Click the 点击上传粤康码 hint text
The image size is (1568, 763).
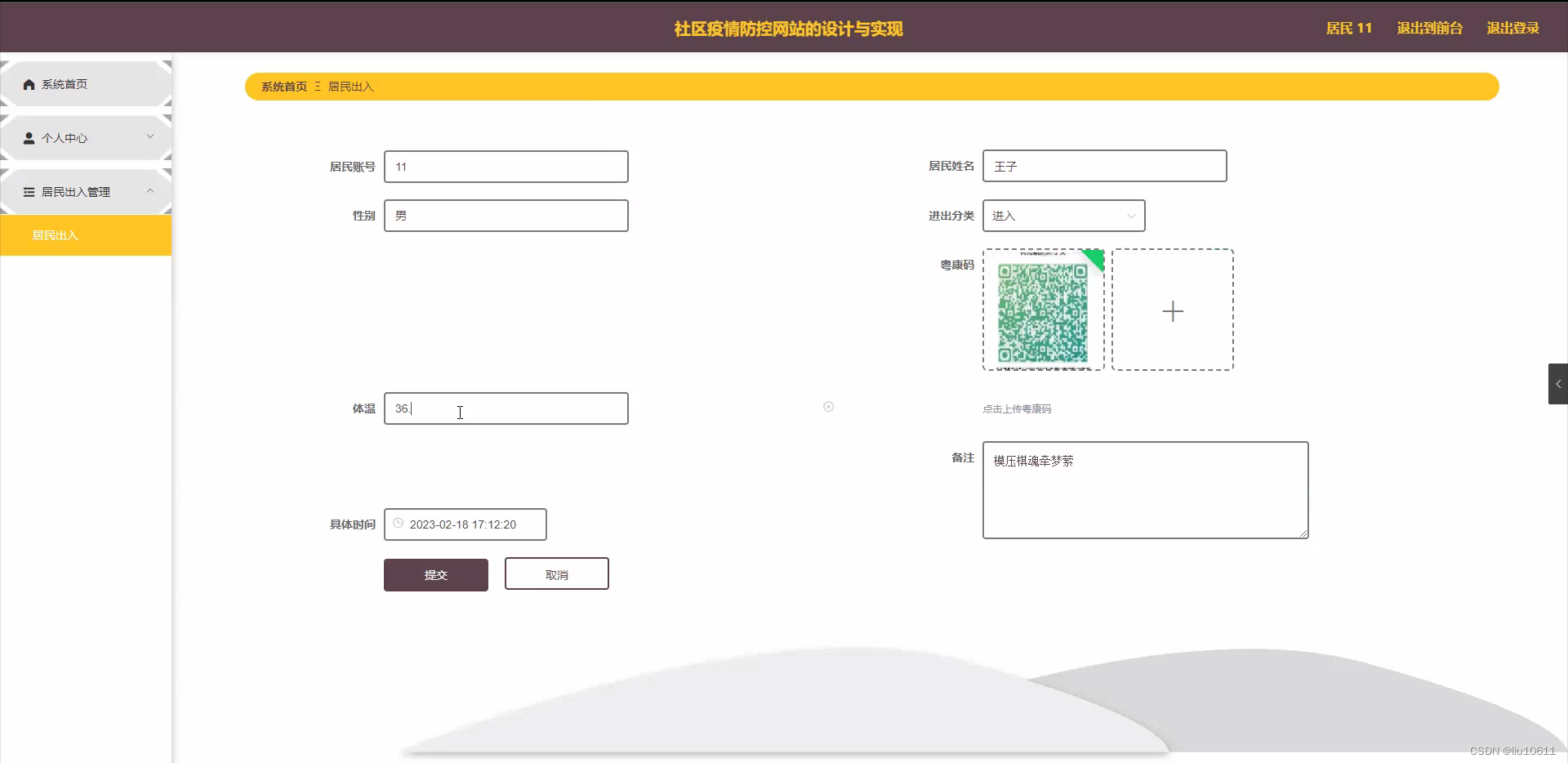pos(1017,408)
